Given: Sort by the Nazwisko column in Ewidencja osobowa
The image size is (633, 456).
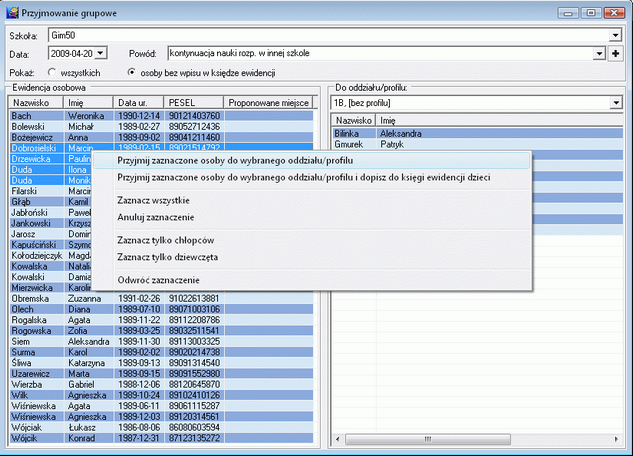Looking at the screenshot, I should point(36,102).
